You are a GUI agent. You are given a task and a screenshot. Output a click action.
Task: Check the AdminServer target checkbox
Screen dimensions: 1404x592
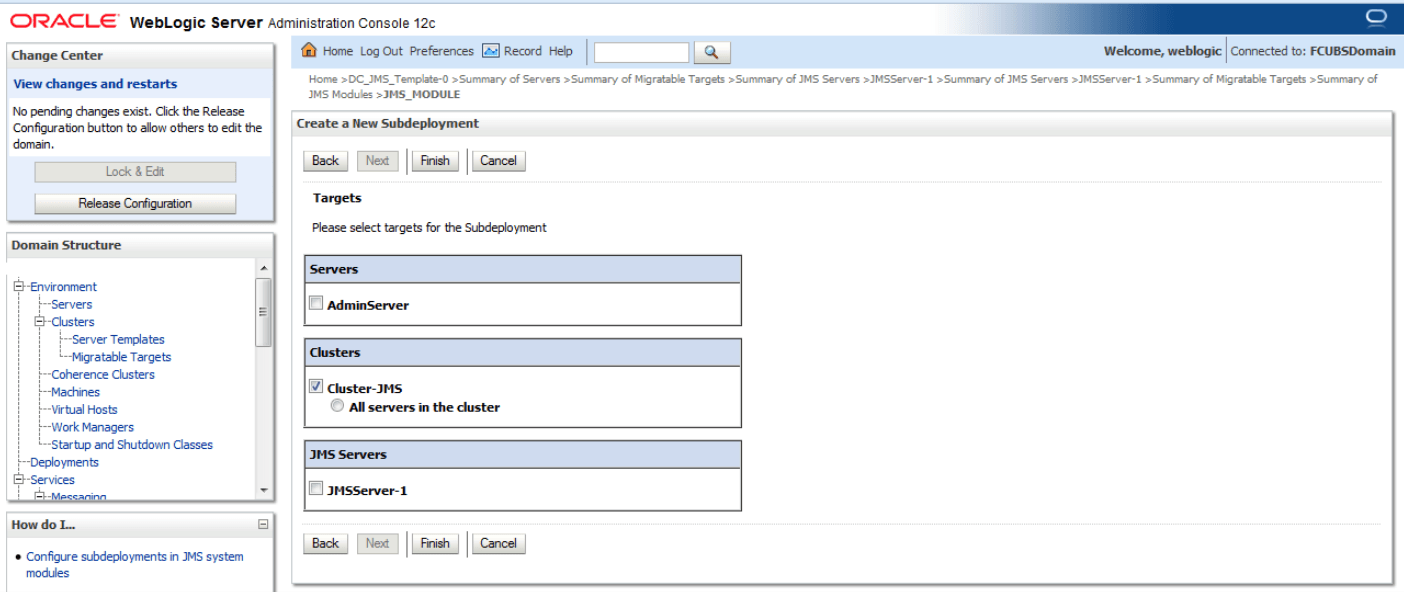(316, 302)
